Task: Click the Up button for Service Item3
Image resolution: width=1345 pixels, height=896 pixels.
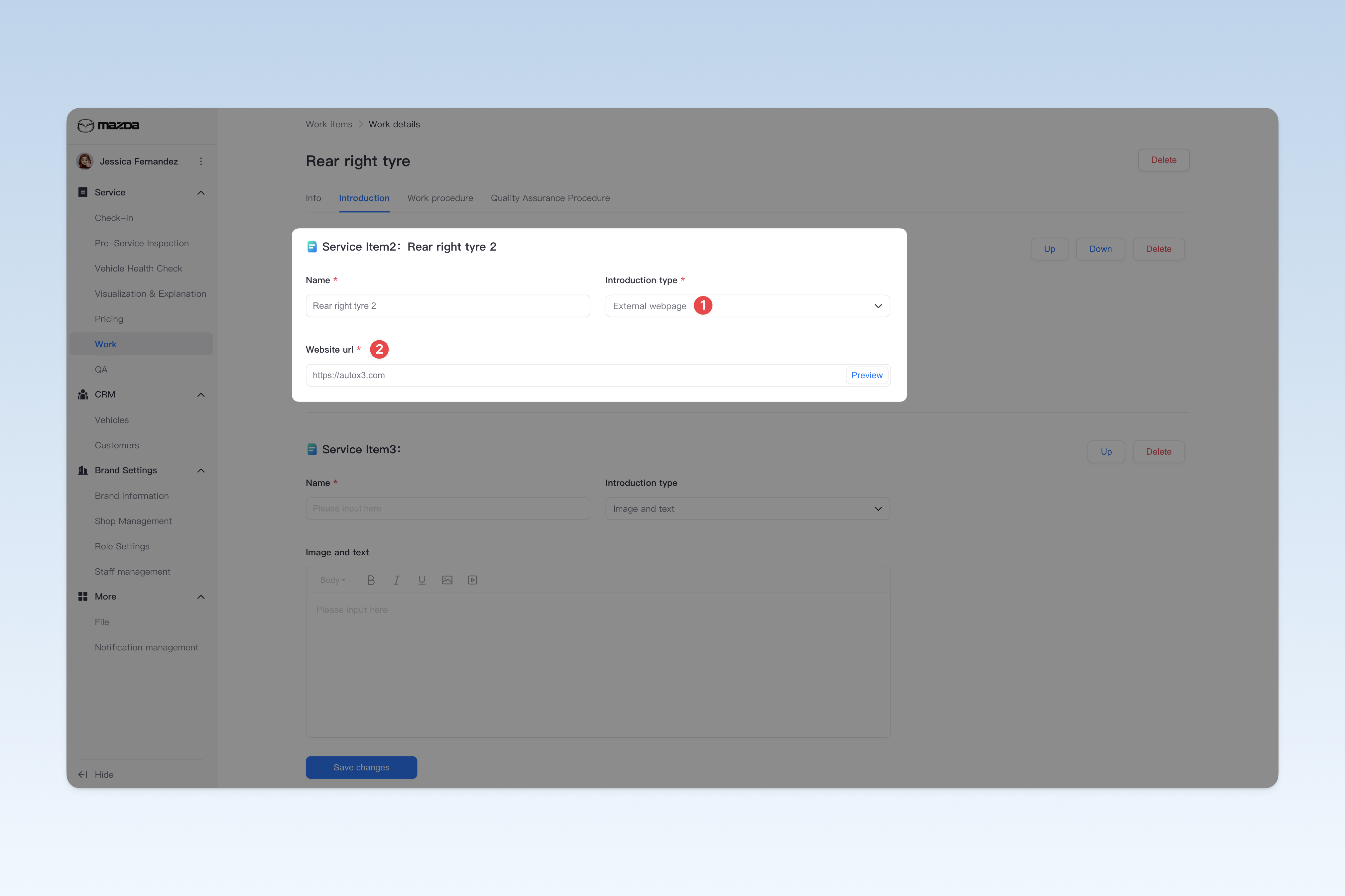Action: (1106, 451)
